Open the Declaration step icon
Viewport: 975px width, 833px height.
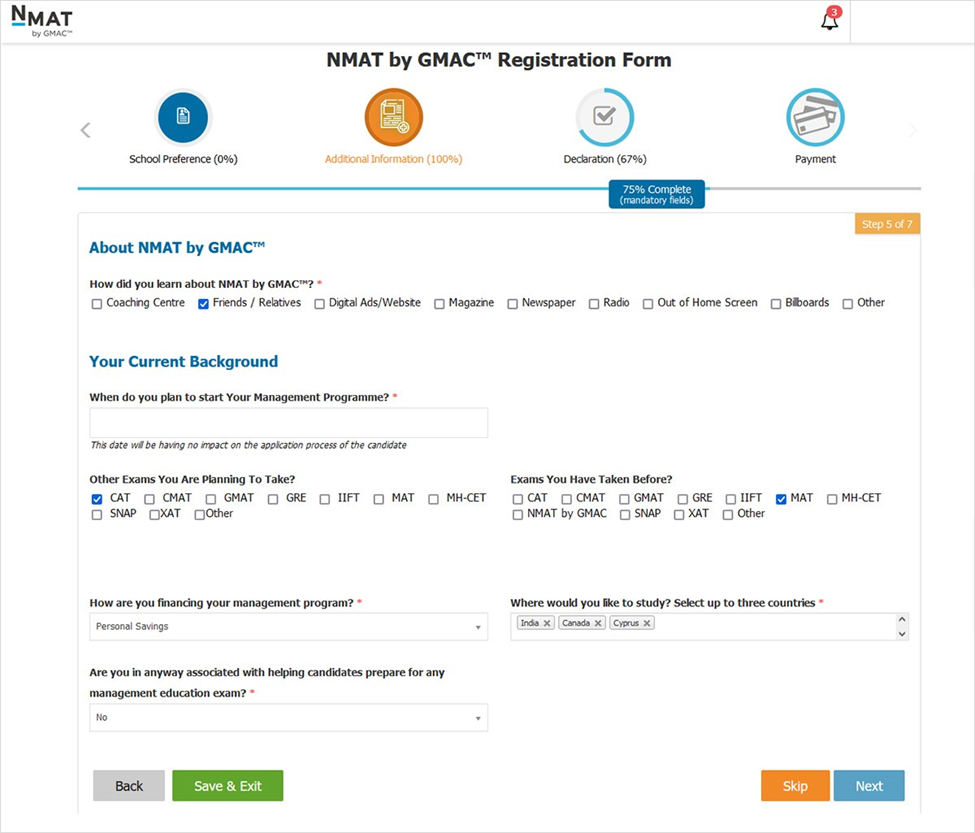point(604,117)
